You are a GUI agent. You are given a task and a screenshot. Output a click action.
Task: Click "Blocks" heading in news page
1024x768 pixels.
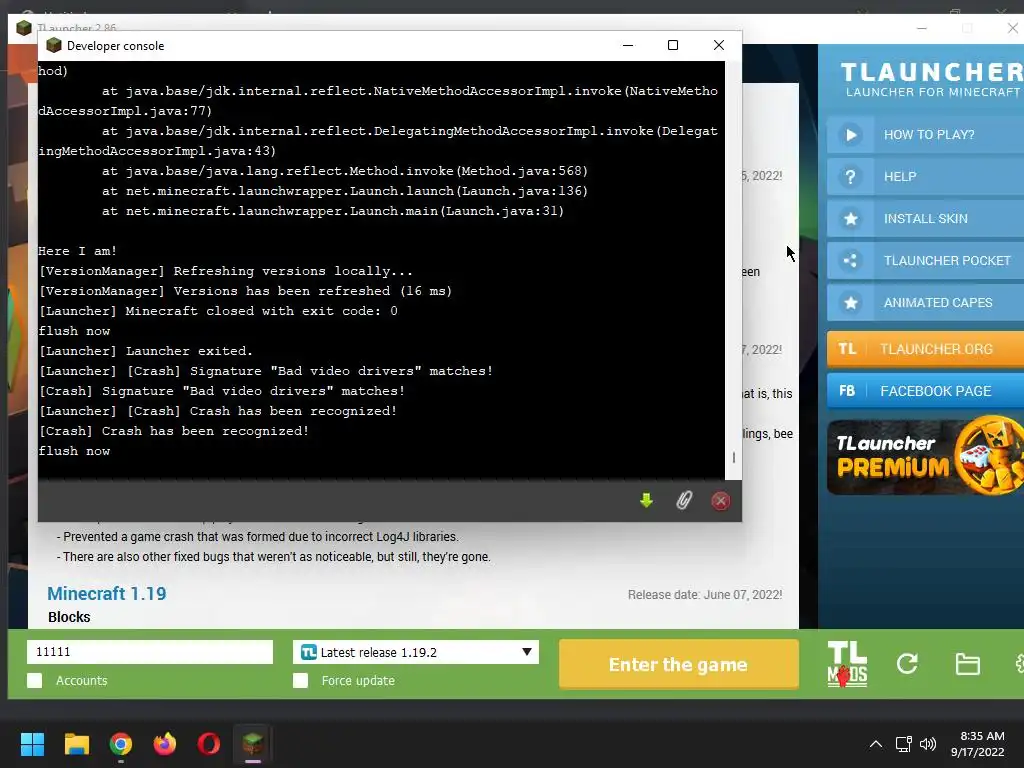[x=69, y=617]
